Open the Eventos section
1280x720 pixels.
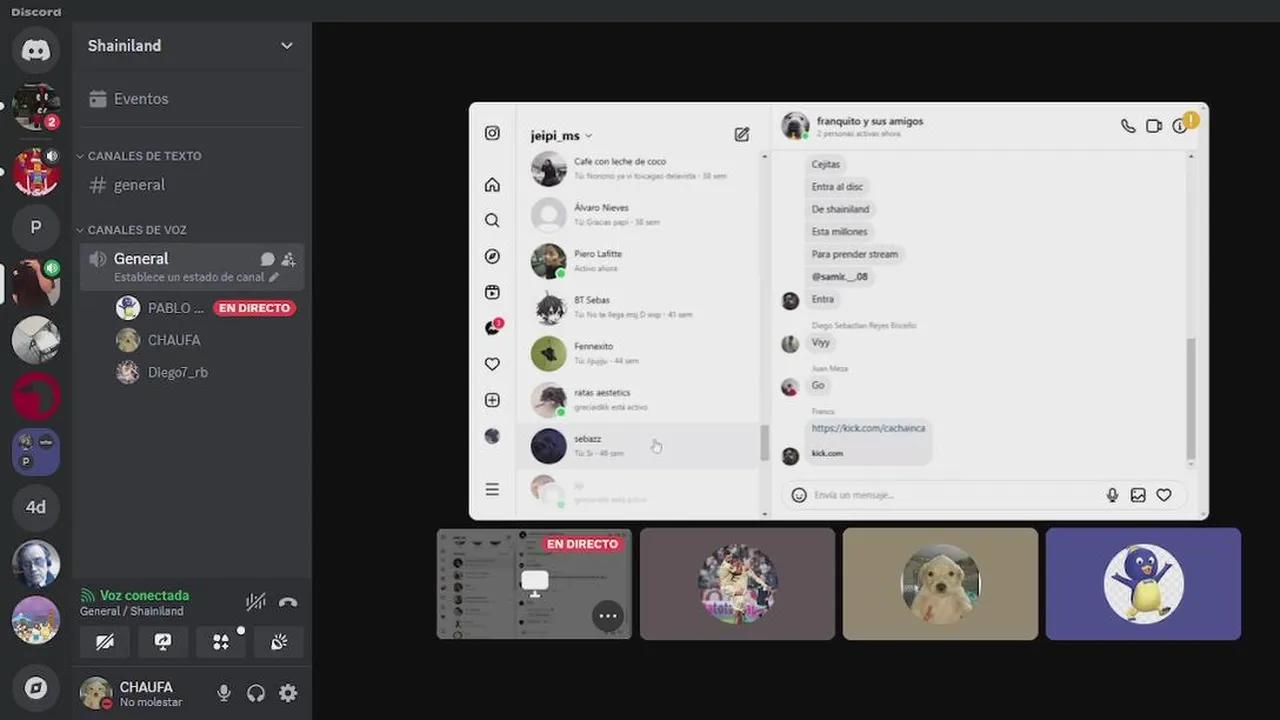pos(191,99)
